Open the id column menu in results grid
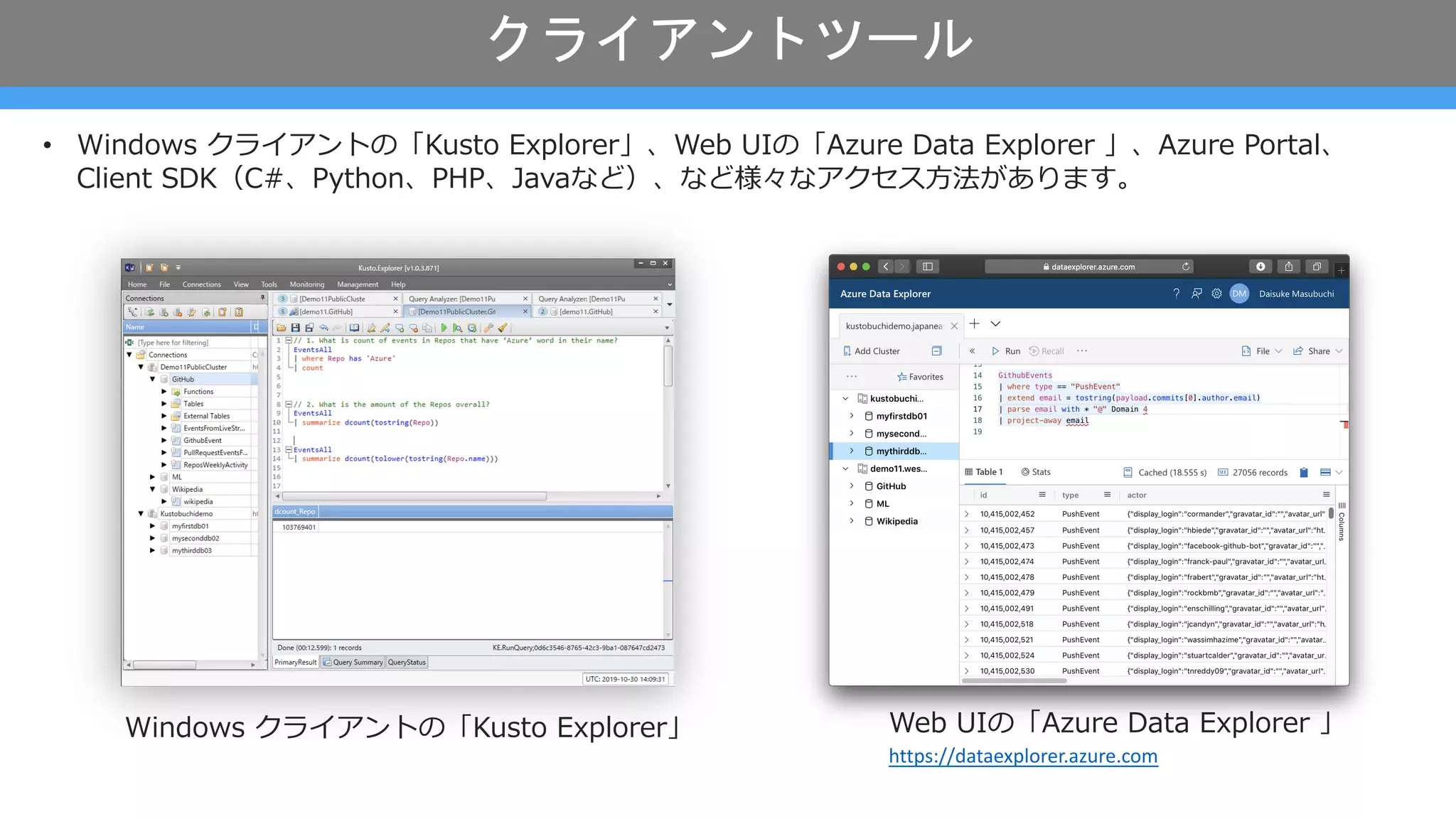The image size is (1456, 819). [x=1042, y=495]
